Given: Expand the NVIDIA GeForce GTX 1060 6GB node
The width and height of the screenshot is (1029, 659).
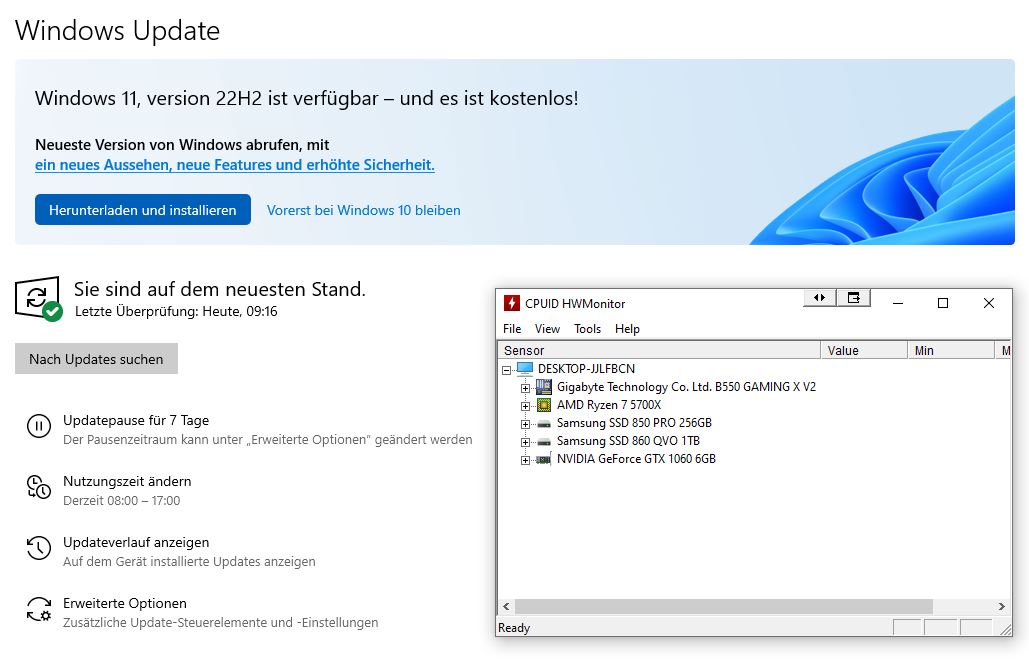Looking at the screenshot, I should [525, 460].
